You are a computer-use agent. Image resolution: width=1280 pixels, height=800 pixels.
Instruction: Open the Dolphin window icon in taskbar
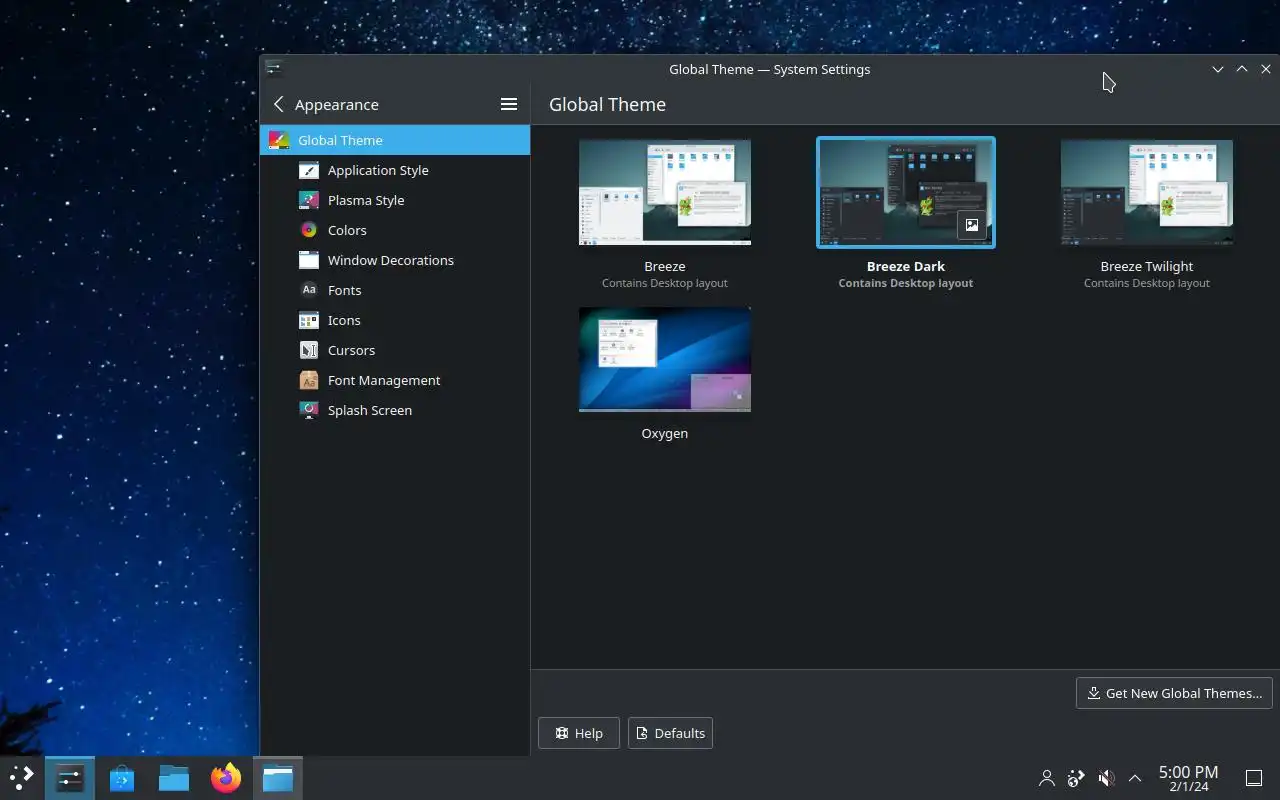pyautogui.click(x=278, y=778)
